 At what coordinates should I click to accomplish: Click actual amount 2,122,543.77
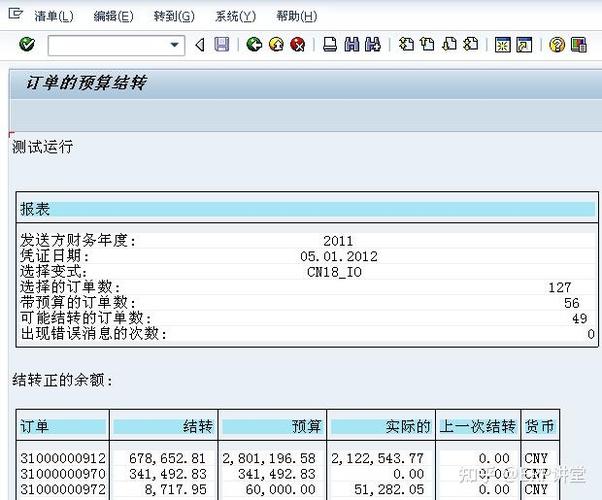pos(378,459)
